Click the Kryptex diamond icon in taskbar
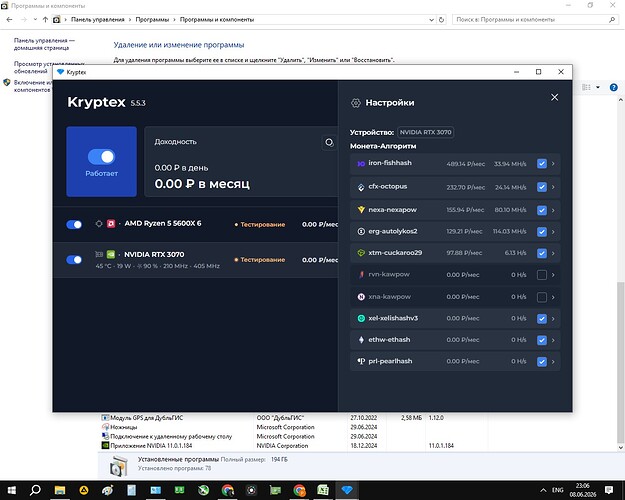 tap(347, 490)
